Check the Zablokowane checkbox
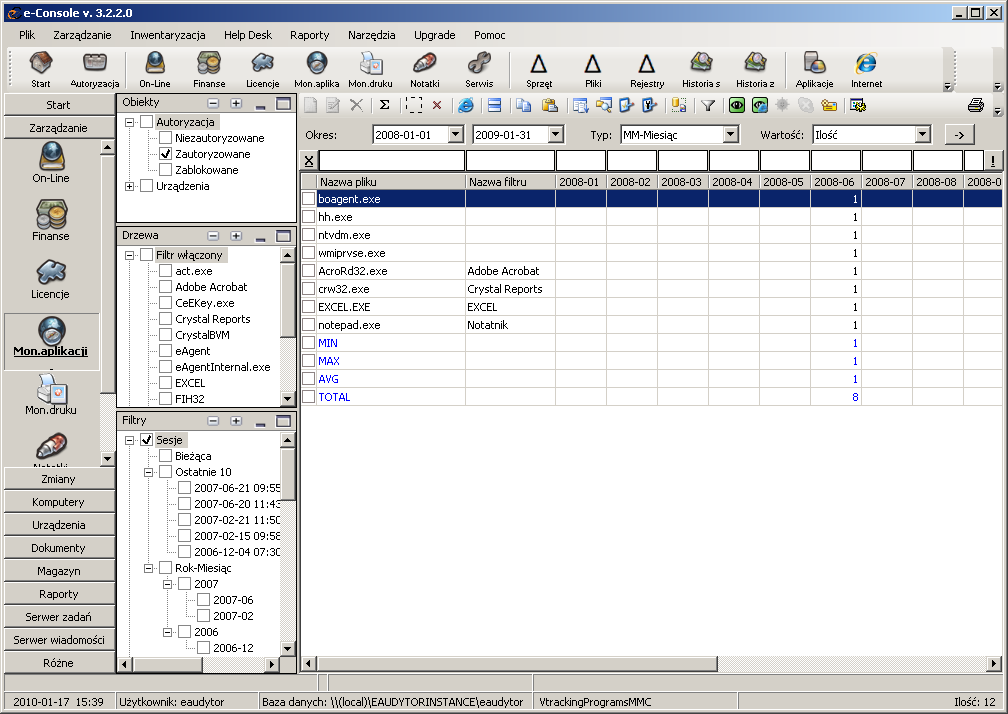This screenshot has height=714, width=1008. click(x=166, y=170)
